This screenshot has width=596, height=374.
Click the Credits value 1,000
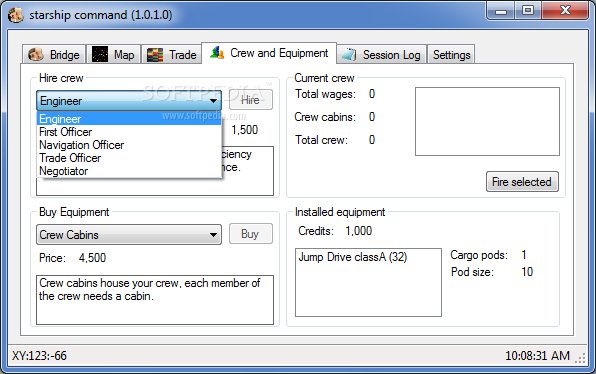pyautogui.click(x=358, y=231)
